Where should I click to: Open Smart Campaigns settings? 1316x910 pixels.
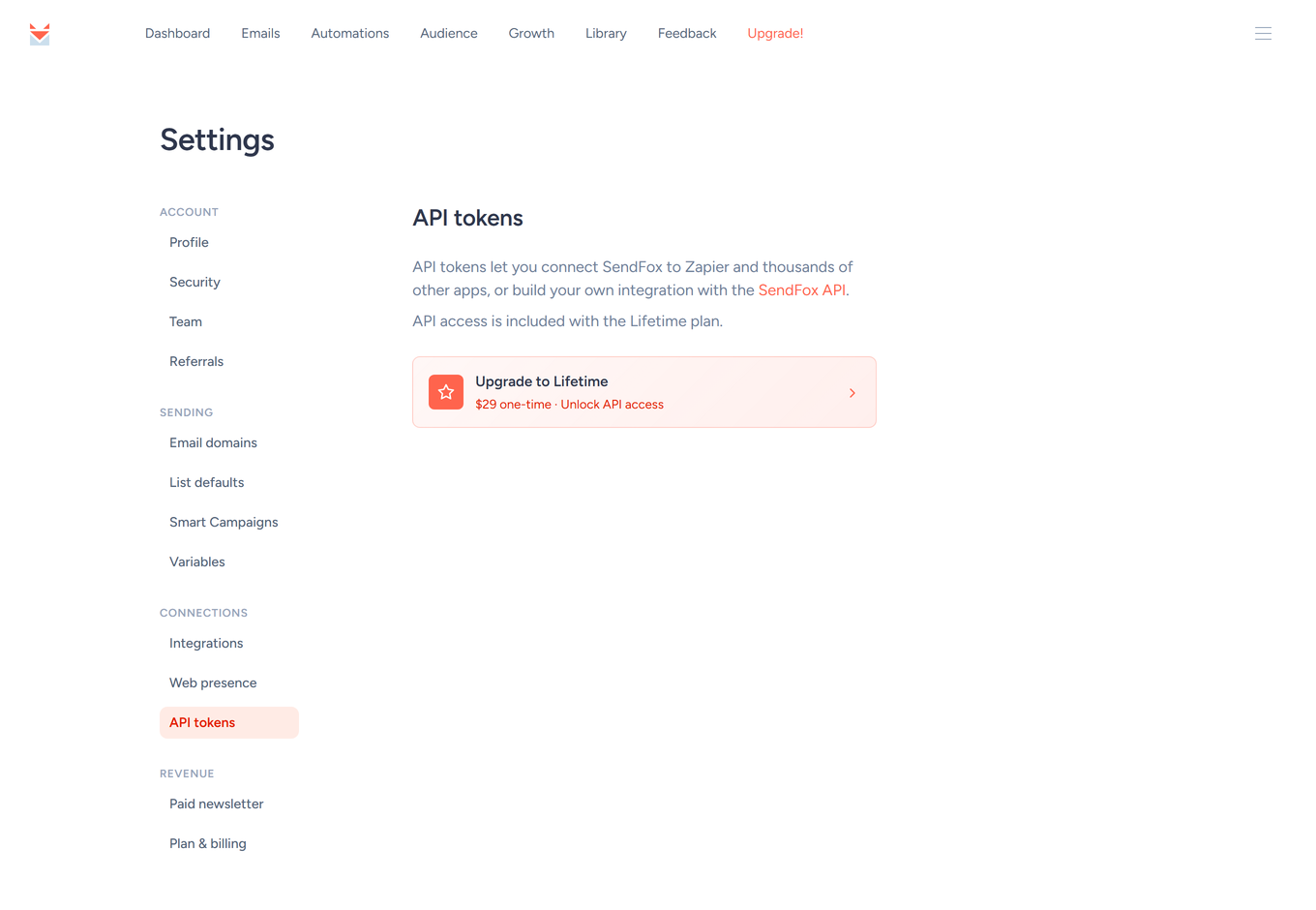pos(229,522)
